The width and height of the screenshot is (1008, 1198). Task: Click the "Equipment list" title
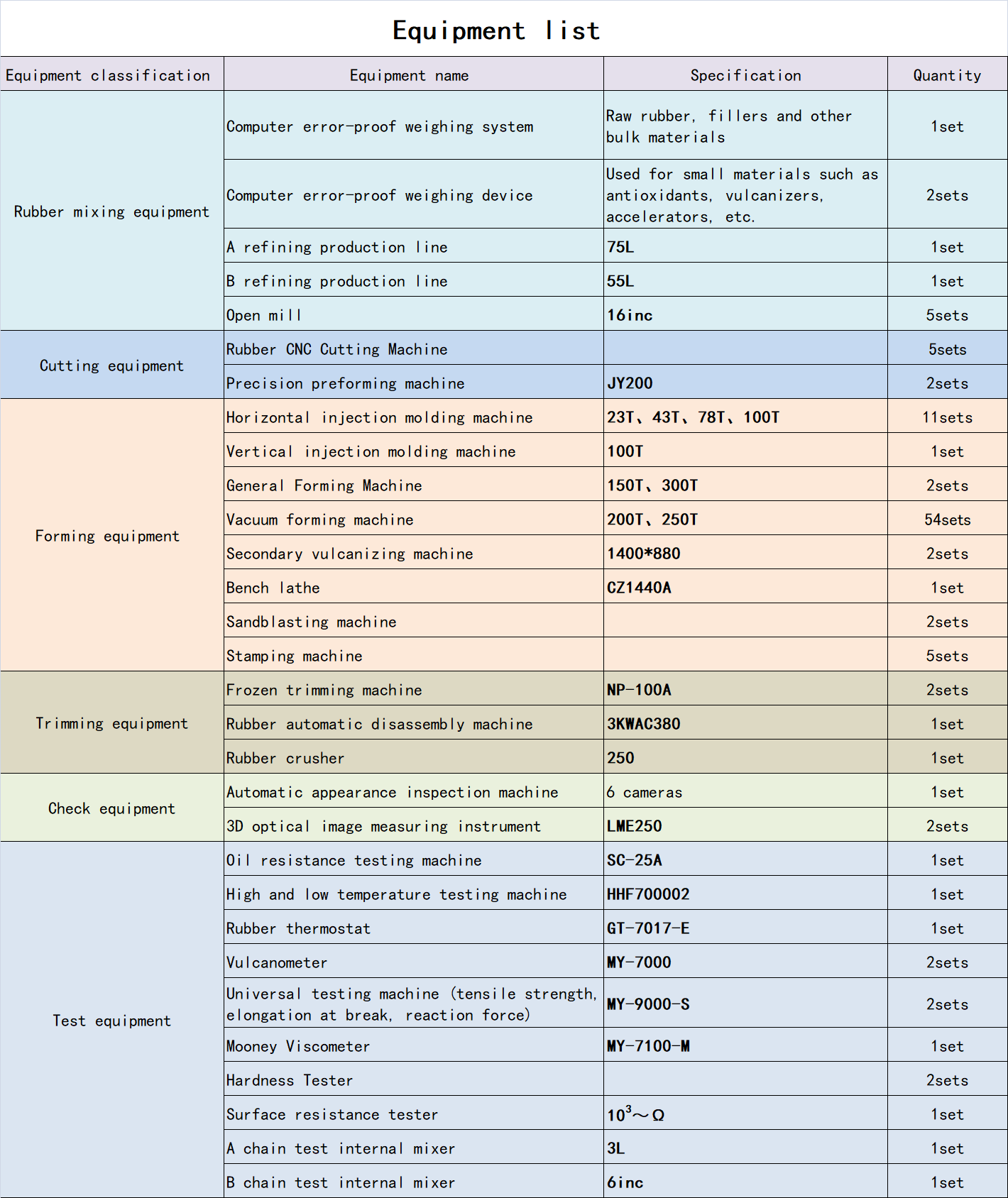click(496, 31)
